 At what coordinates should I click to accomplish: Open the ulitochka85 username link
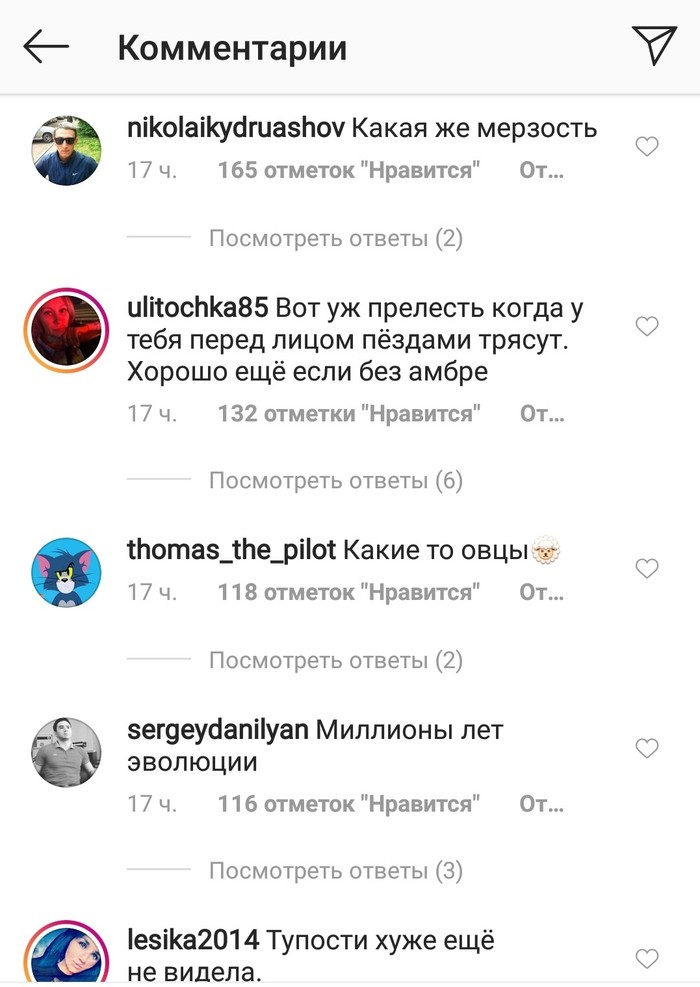point(198,308)
